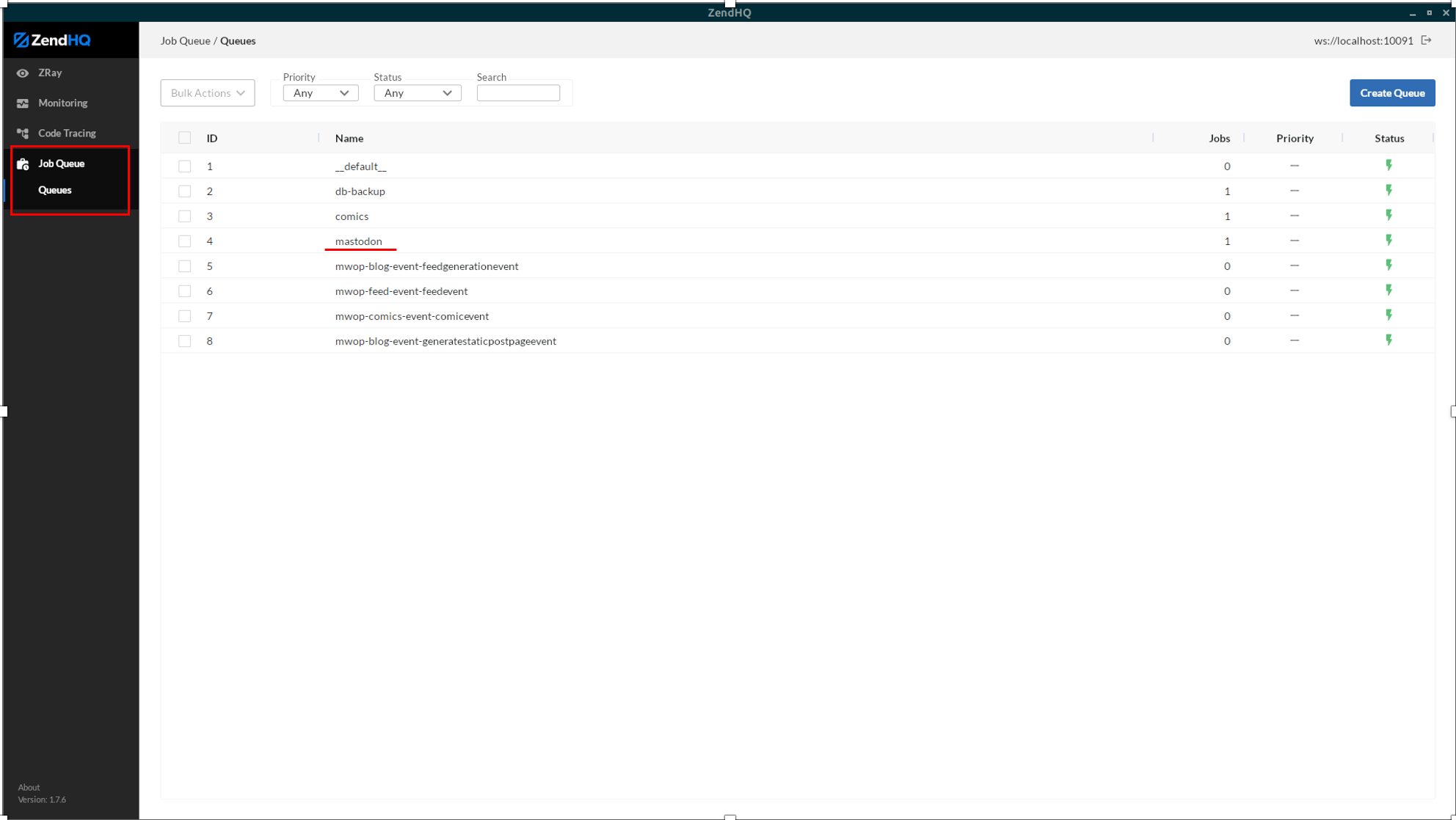Go to Monitoring in the sidebar
Screen dimensions: 1456x820
[62, 103]
